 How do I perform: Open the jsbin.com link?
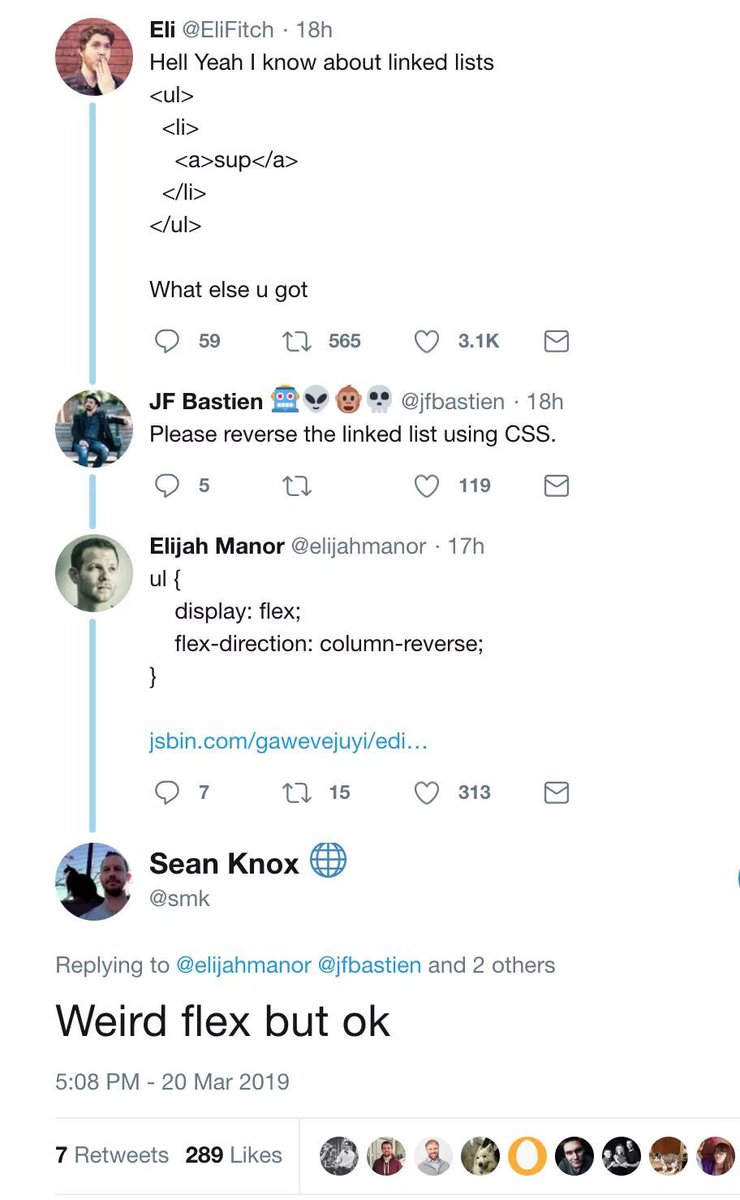coord(288,742)
